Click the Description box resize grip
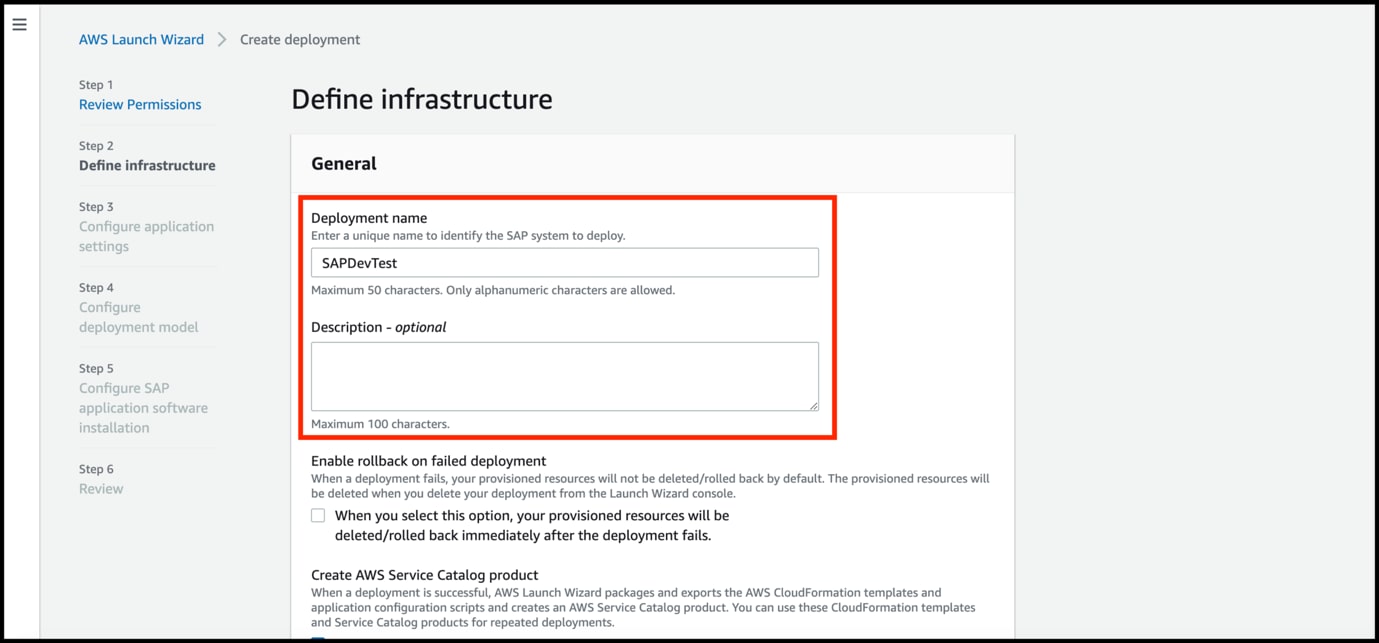The width and height of the screenshot is (1379, 643). pyautogui.click(x=812, y=404)
